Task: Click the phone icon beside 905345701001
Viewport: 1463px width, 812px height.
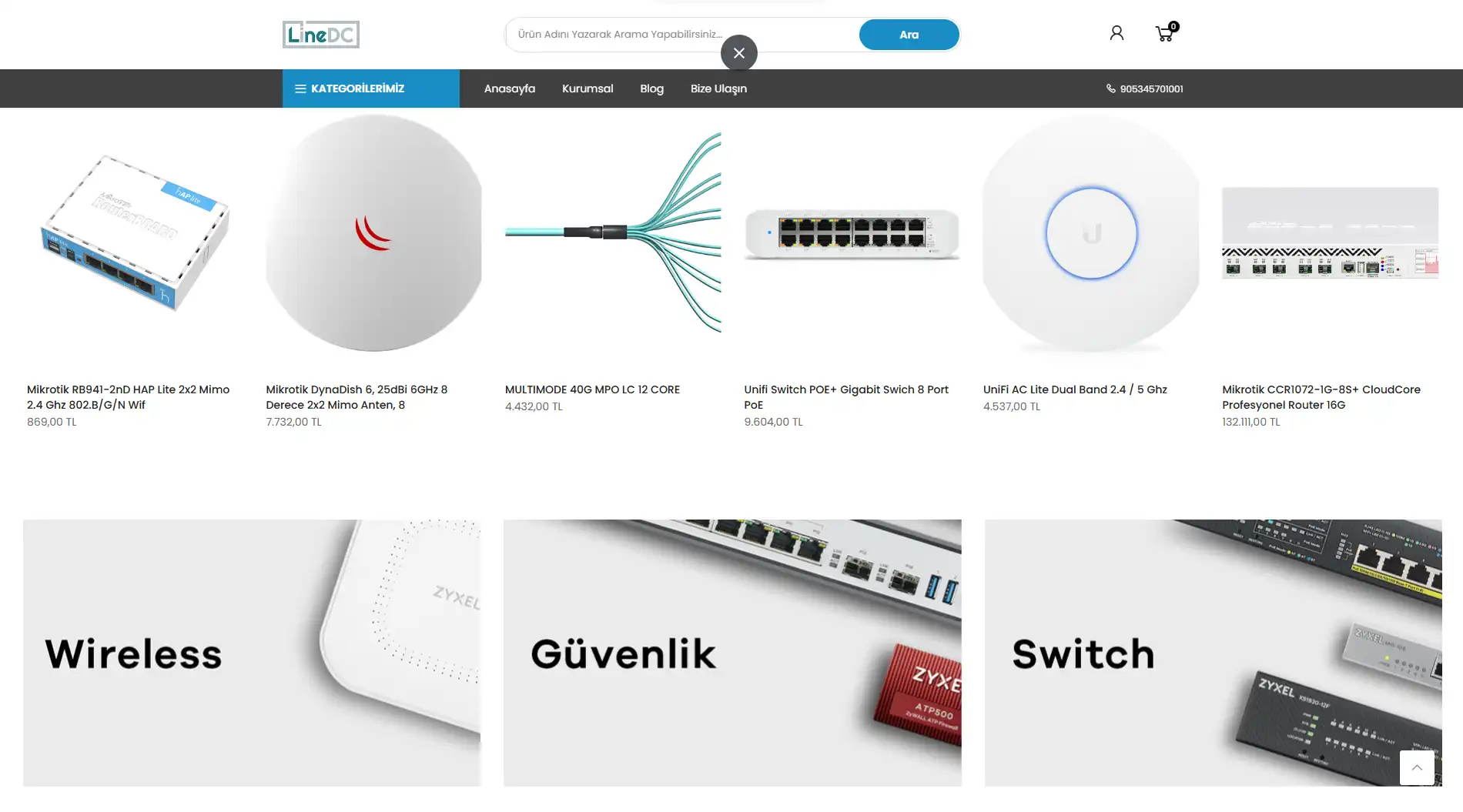Action: coord(1110,89)
